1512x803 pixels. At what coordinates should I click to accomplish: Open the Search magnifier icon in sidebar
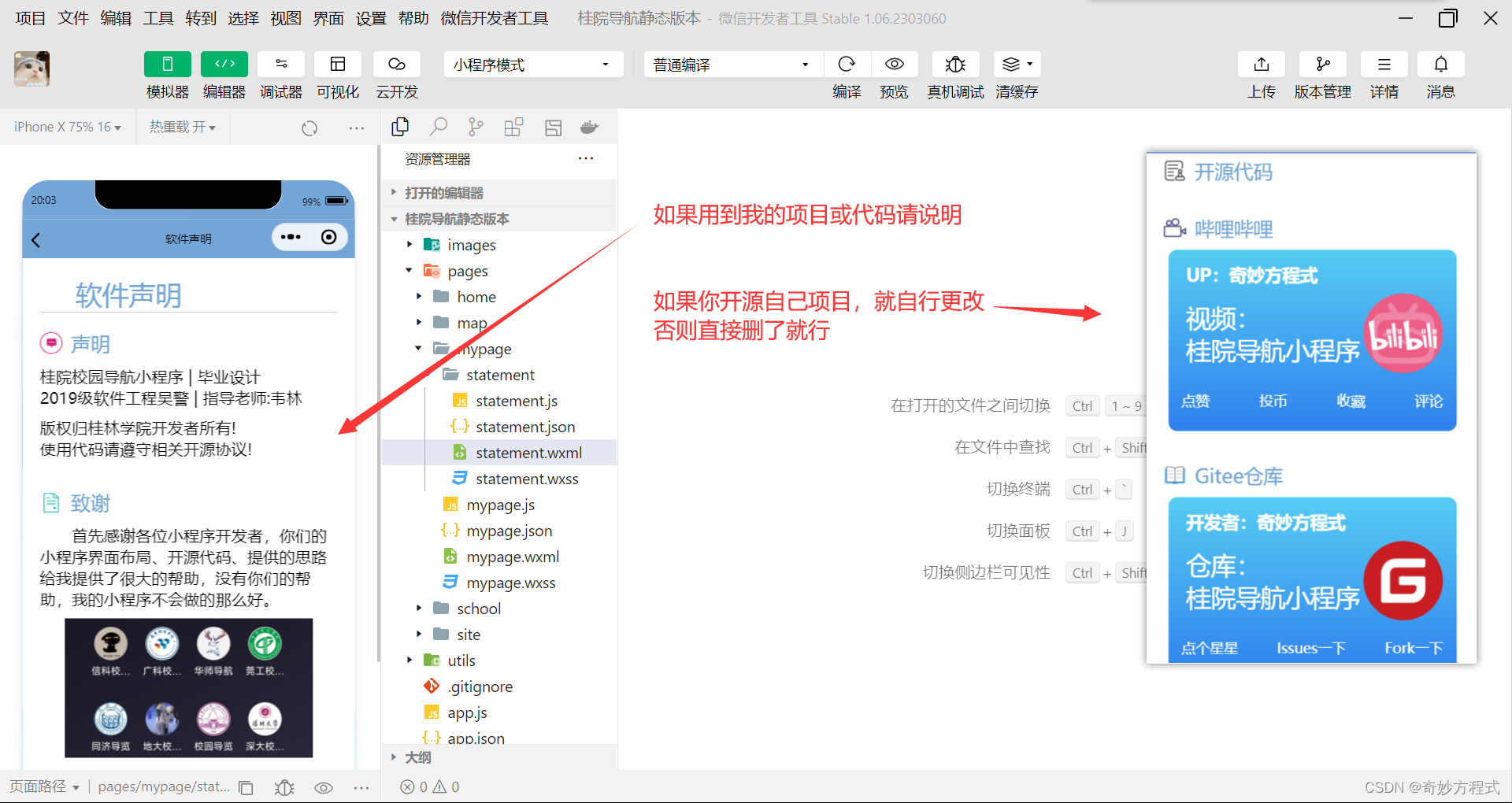(439, 127)
